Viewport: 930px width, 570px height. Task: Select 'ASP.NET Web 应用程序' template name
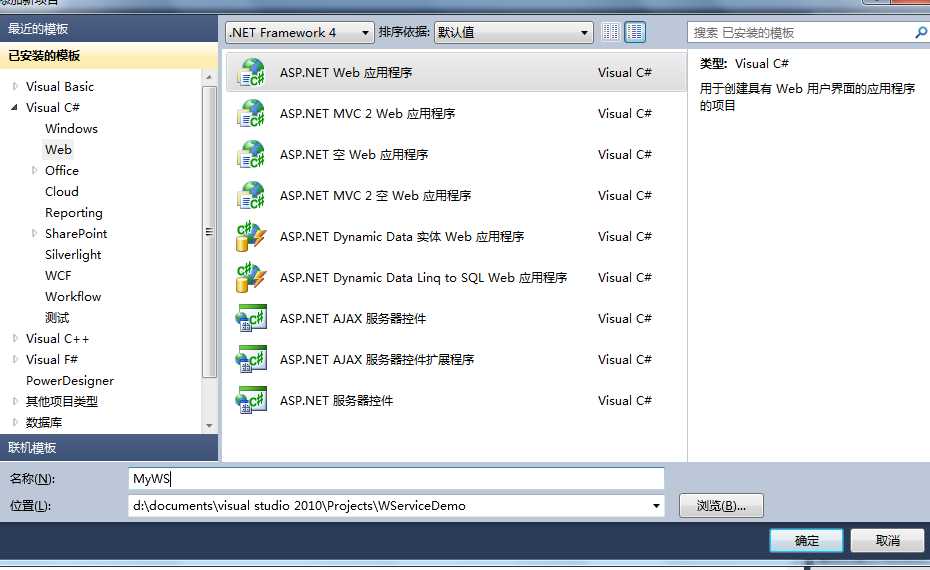(346, 73)
